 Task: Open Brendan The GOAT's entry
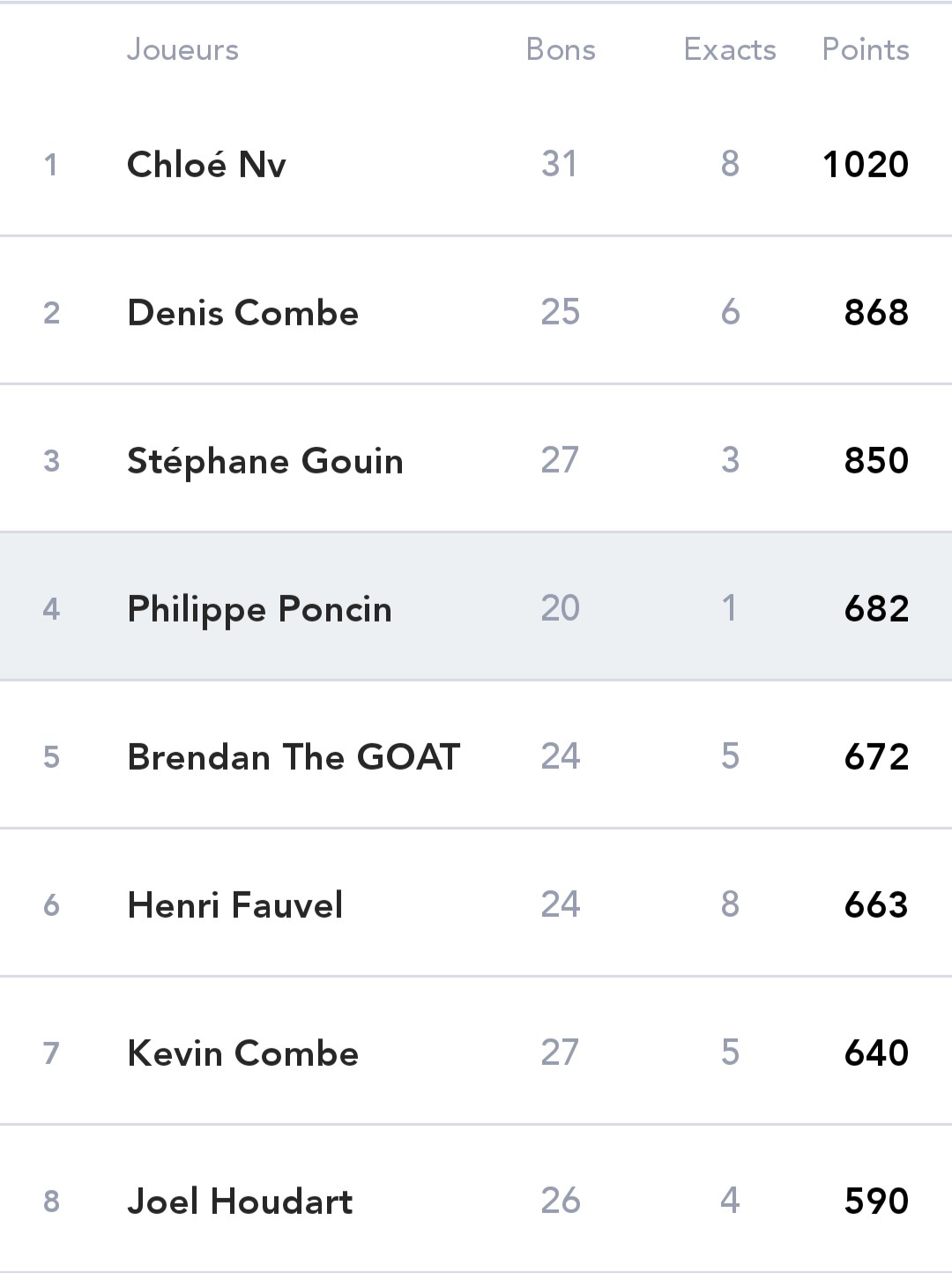tap(476, 755)
